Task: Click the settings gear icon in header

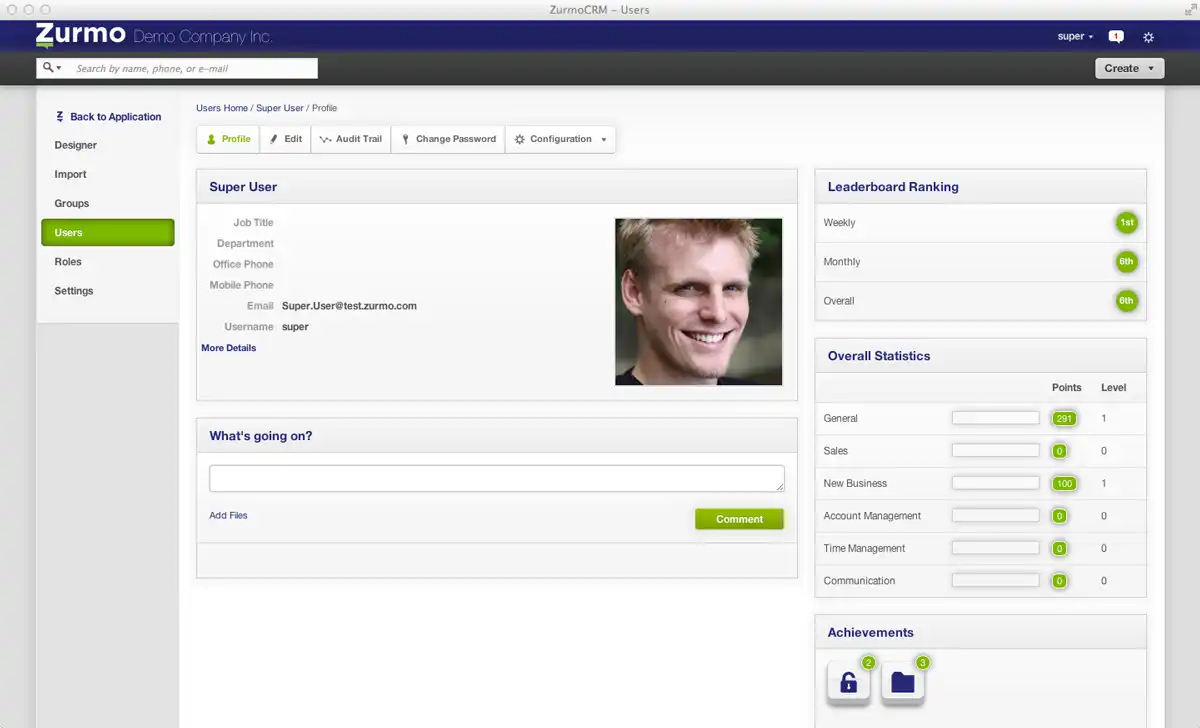Action: (1148, 37)
